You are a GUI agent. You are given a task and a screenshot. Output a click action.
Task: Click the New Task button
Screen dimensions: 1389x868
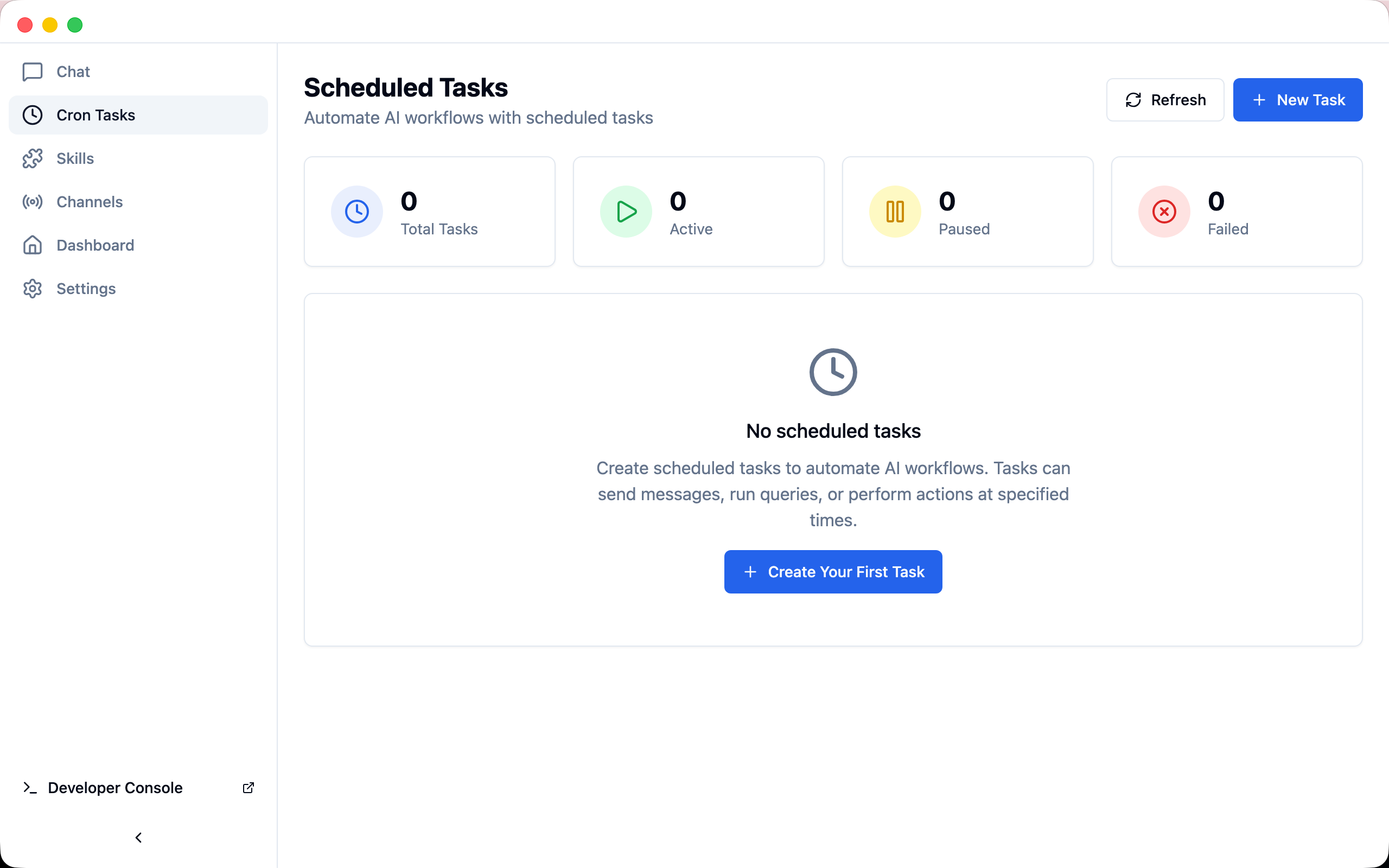coord(1297,100)
